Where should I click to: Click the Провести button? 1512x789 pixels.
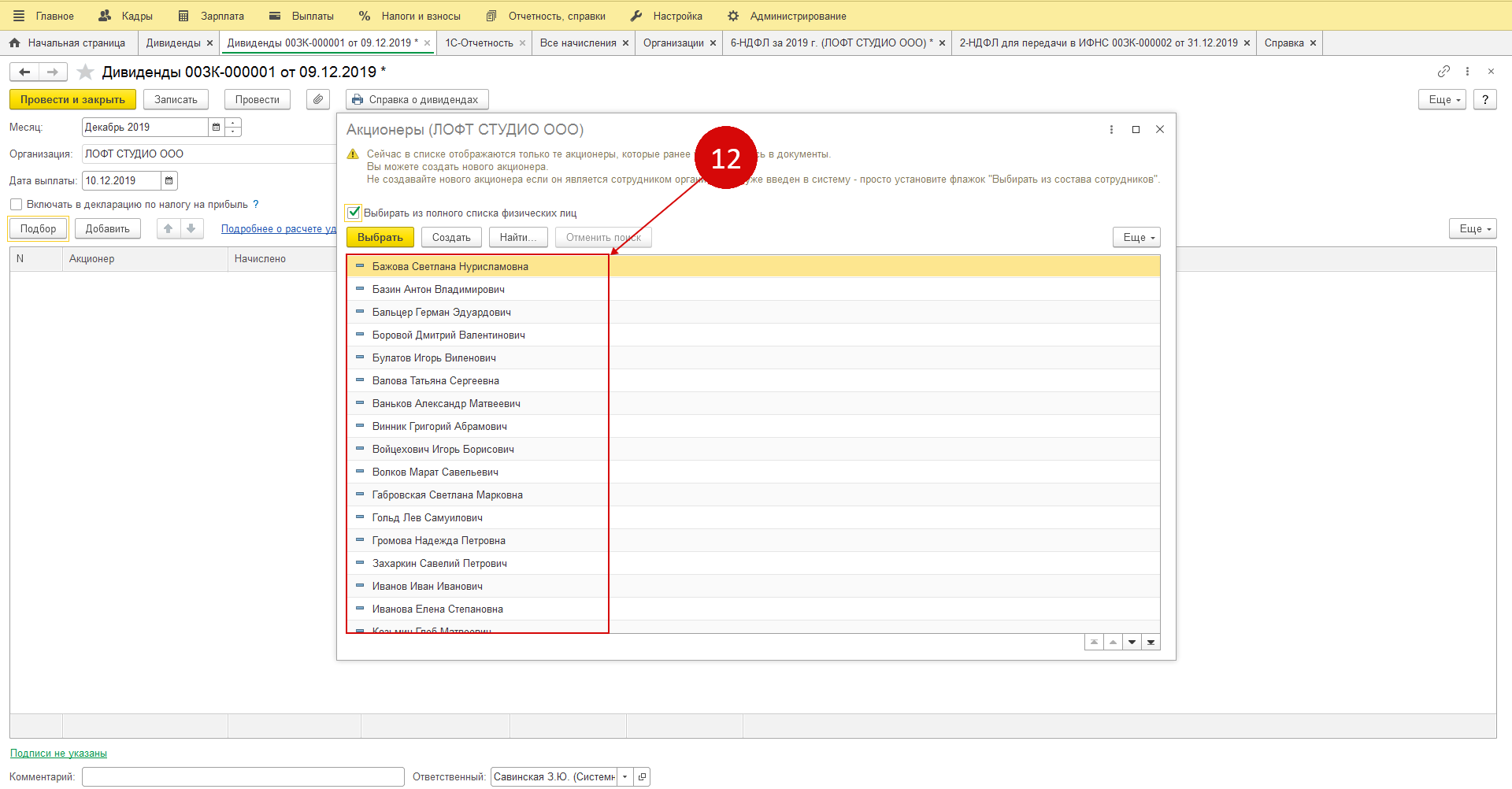click(x=257, y=99)
